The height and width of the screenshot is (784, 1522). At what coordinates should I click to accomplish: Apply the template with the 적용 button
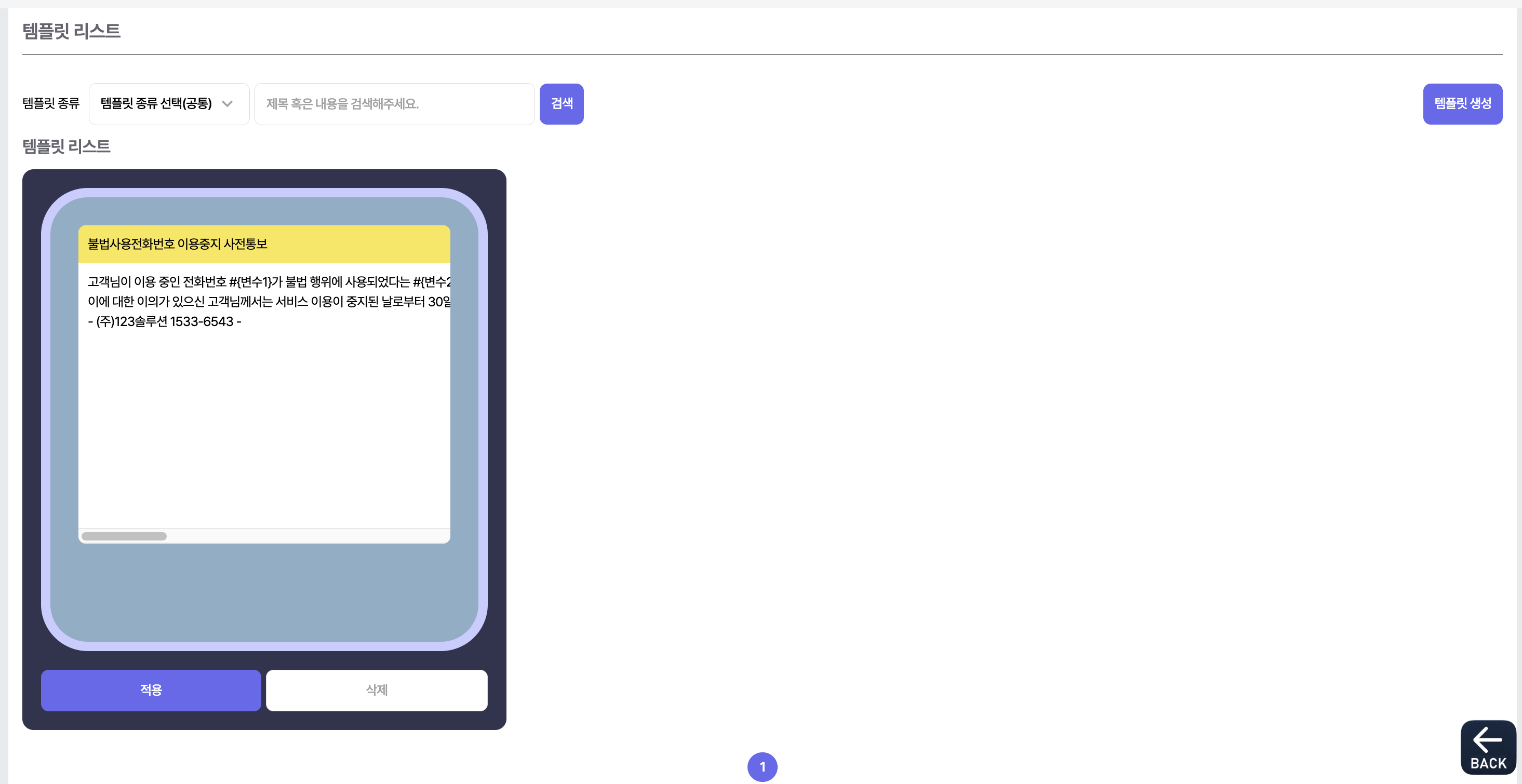tap(151, 690)
